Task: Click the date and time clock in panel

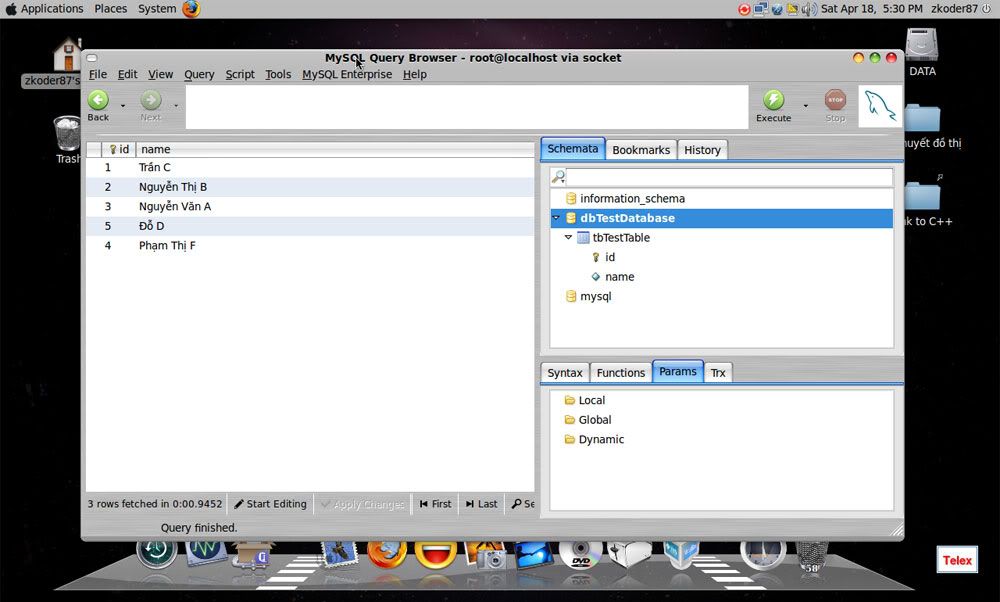Action: point(872,9)
